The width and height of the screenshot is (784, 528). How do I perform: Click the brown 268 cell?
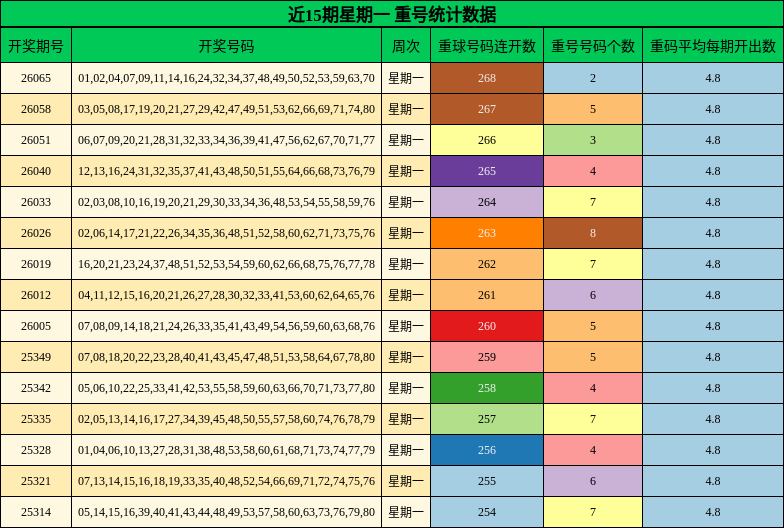point(487,78)
